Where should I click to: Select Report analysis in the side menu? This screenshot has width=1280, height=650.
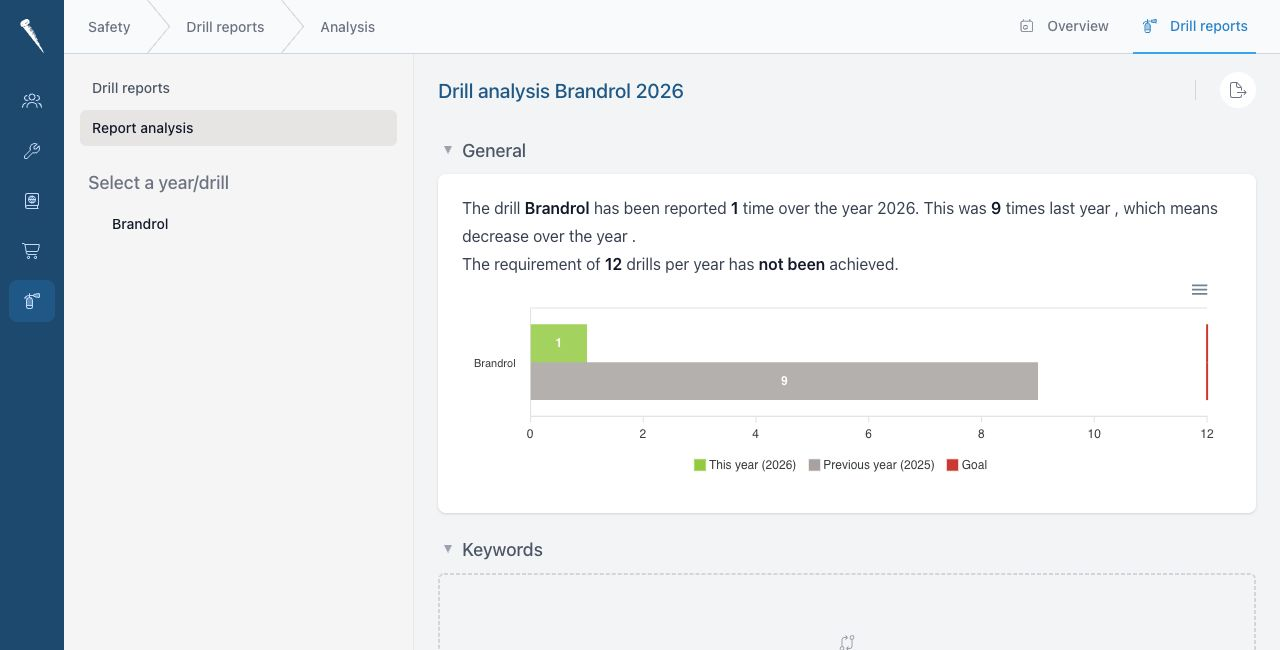[238, 128]
